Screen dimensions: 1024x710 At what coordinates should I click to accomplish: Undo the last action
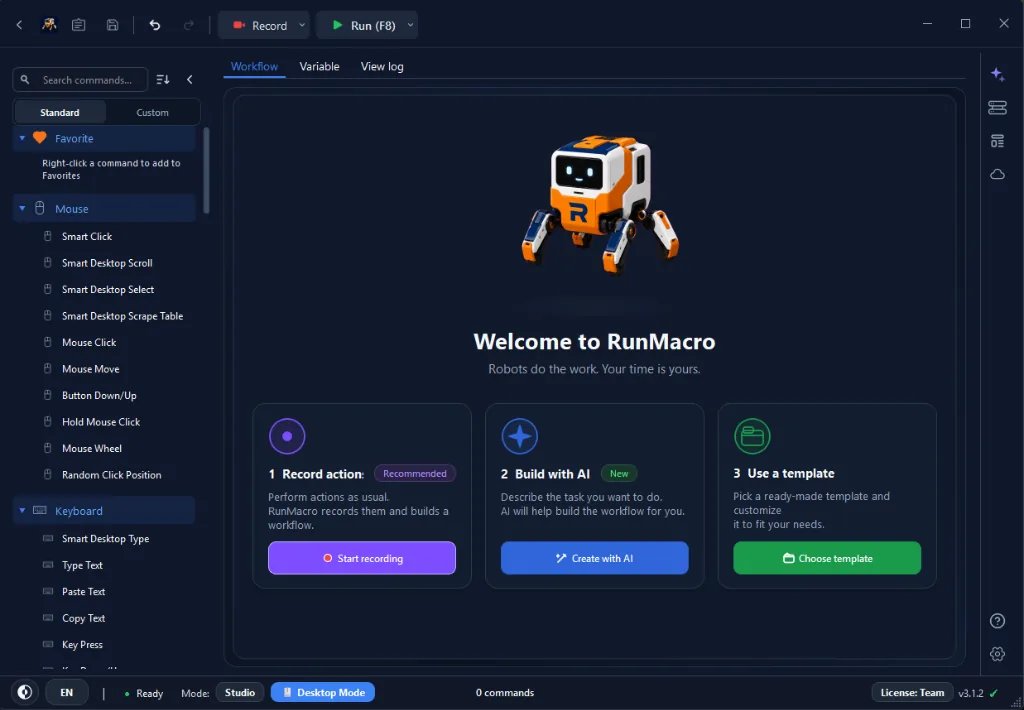pos(155,25)
